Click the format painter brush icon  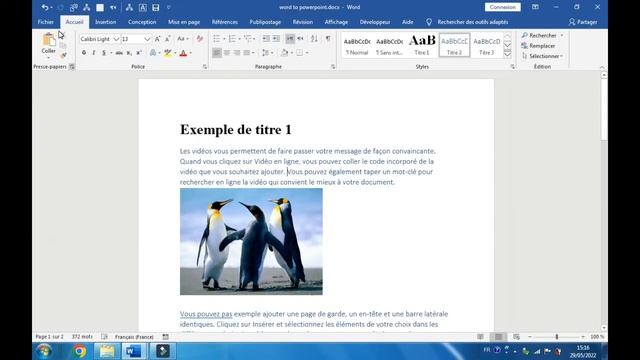pos(63,56)
